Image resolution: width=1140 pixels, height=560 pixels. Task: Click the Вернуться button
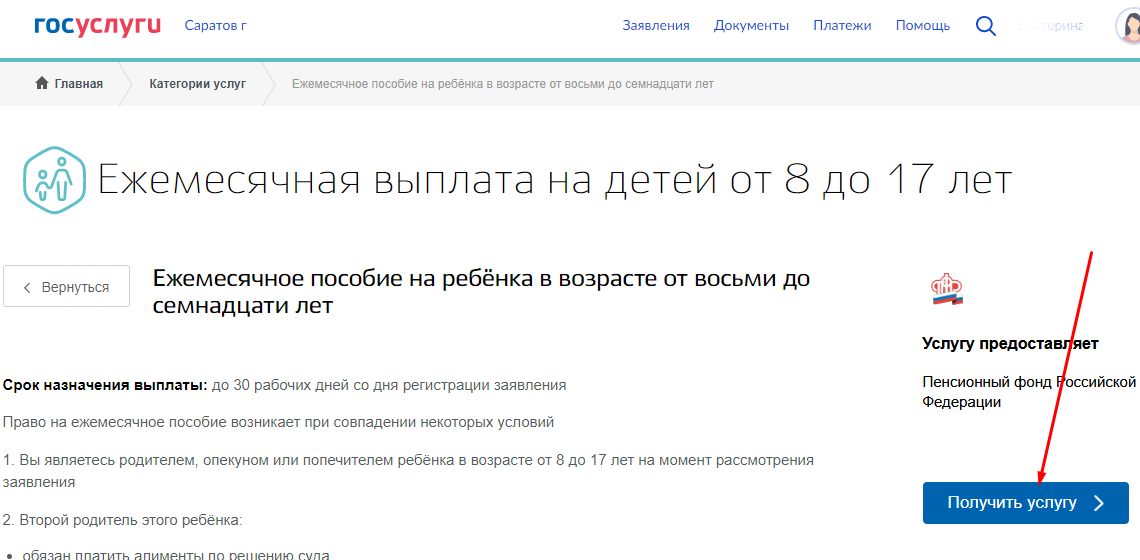66,287
